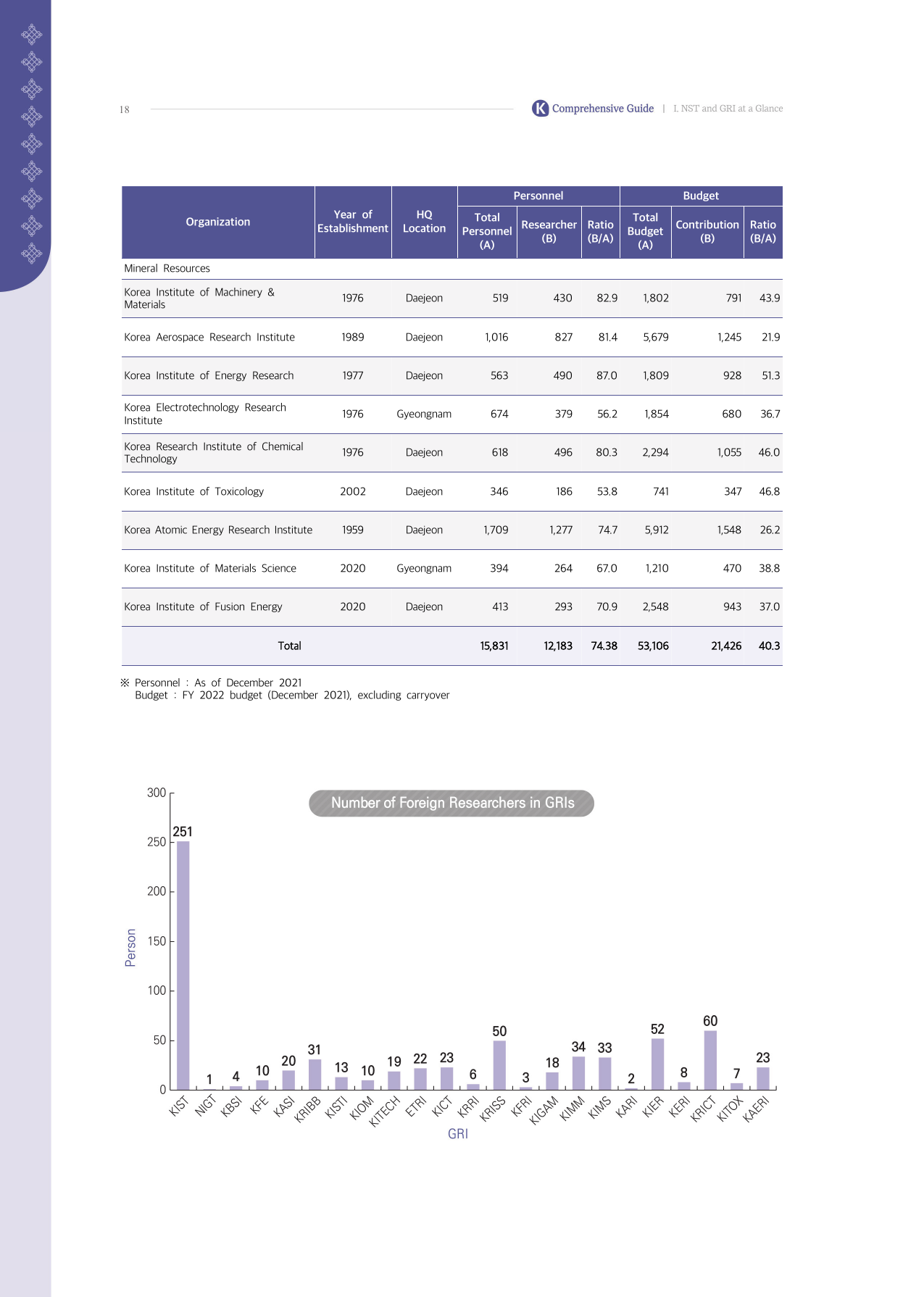The width and height of the screenshot is (924, 1297).
Task: Select Korea Research Institute of Chemical Technology
Action: pos(214,453)
